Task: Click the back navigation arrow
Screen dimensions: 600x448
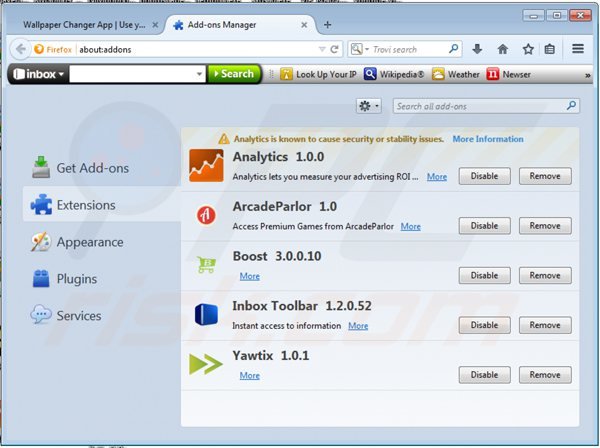Action: [21, 49]
